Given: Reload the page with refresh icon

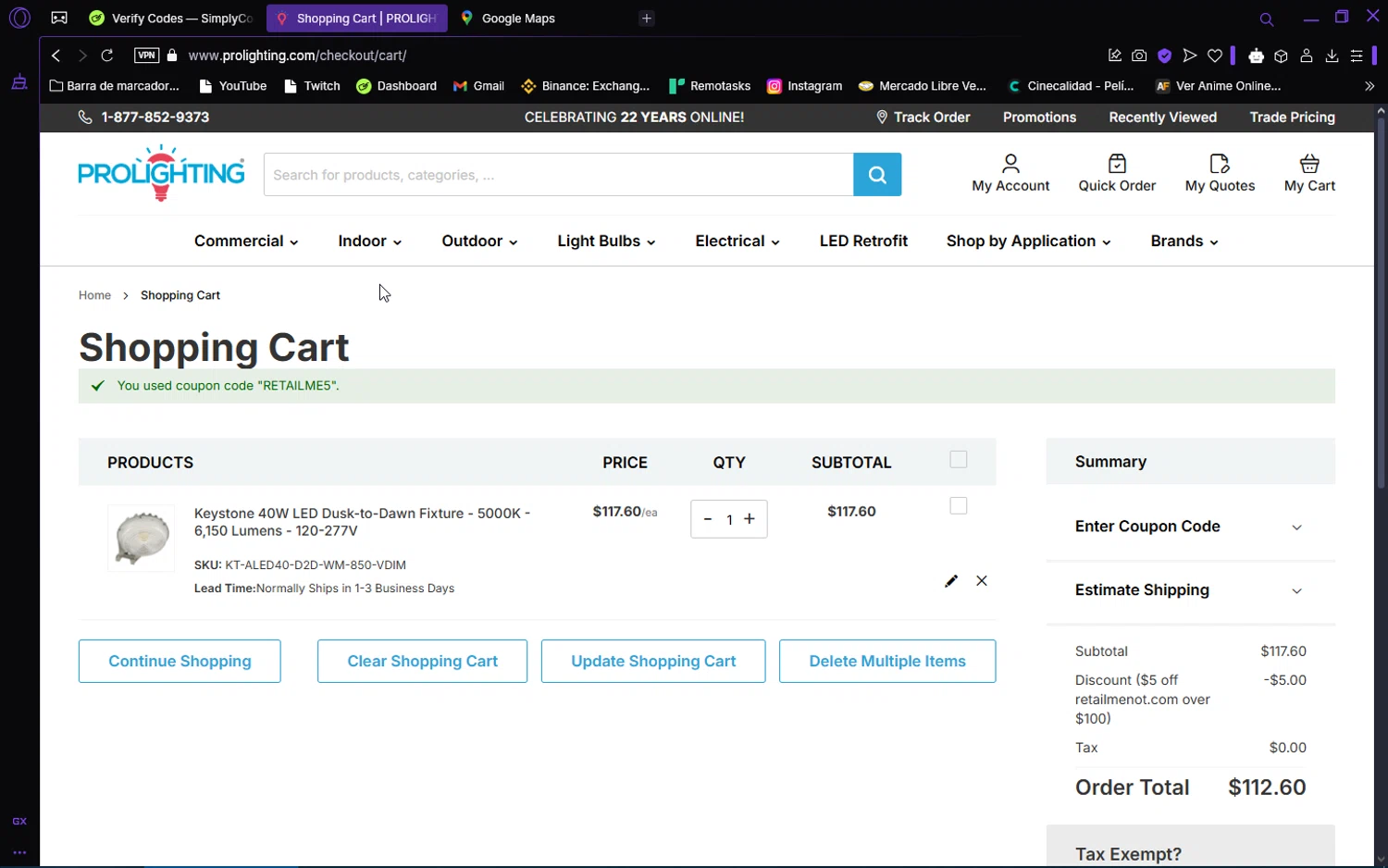Looking at the screenshot, I should [x=107, y=56].
